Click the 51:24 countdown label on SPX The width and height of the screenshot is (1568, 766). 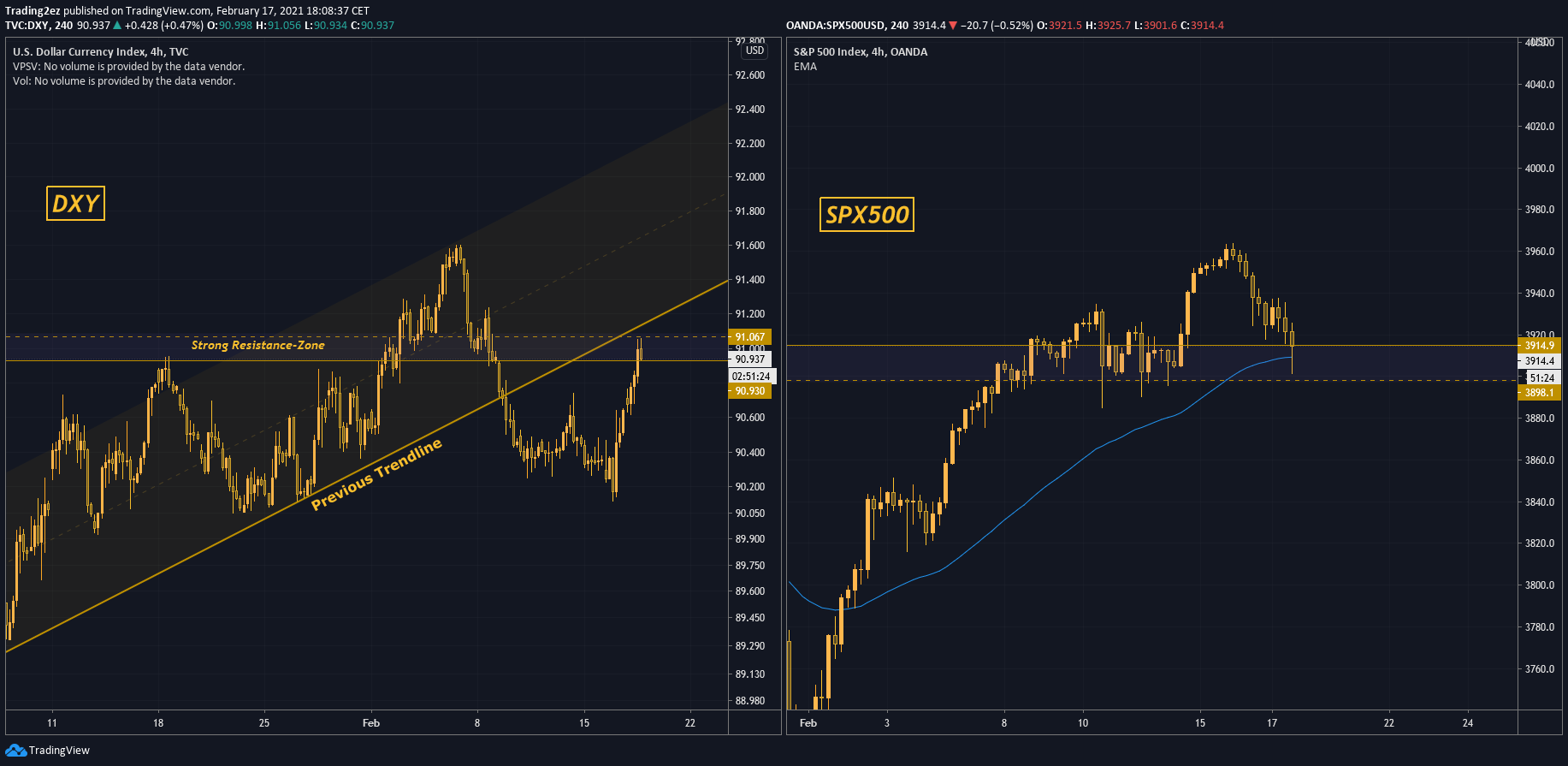[x=1542, y=378]
